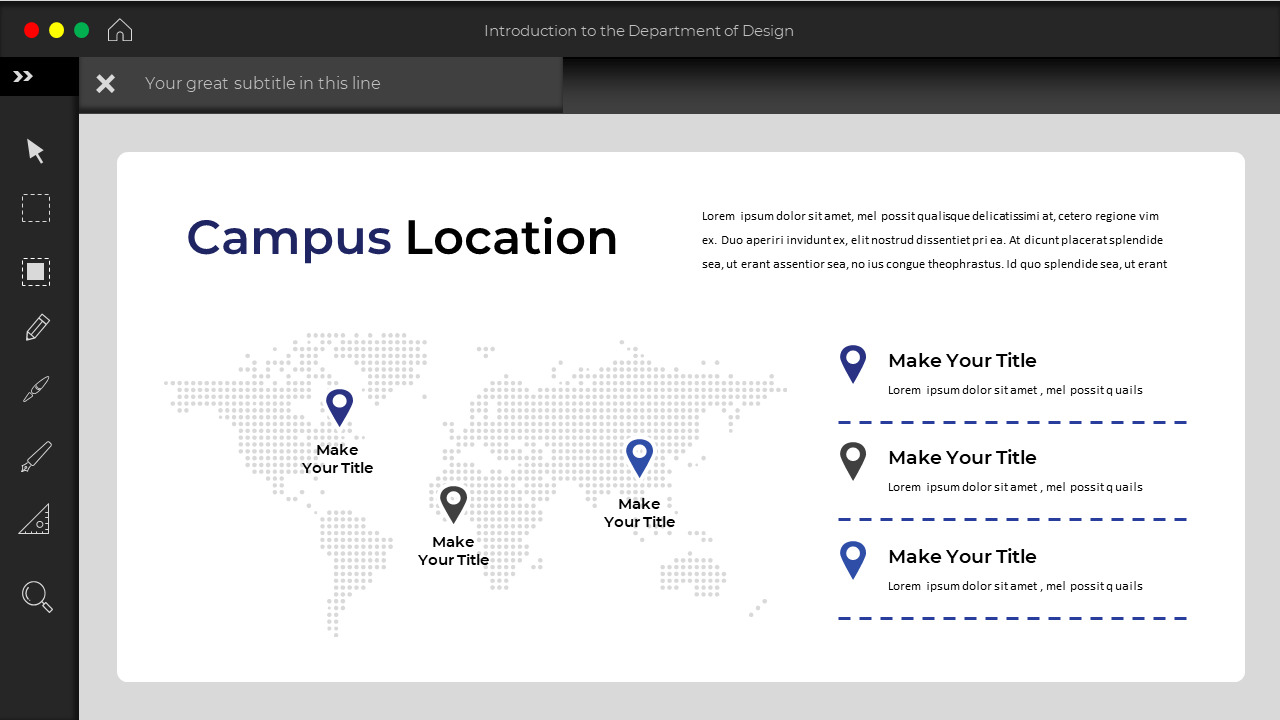Click the yellow traffic-light window control
The width and height of the screenshot is (1280, 720).
(x=57, y=30)
